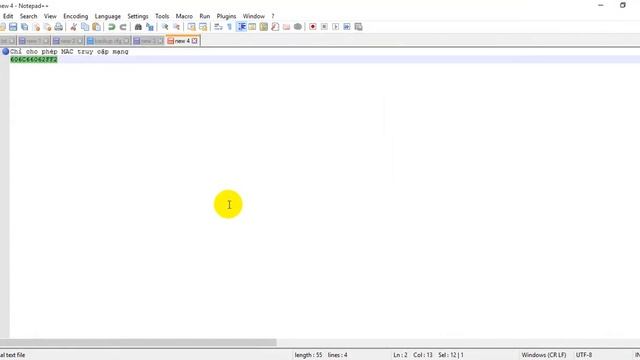Toggle Synchronize Vertical Scrolling icon

191,27
